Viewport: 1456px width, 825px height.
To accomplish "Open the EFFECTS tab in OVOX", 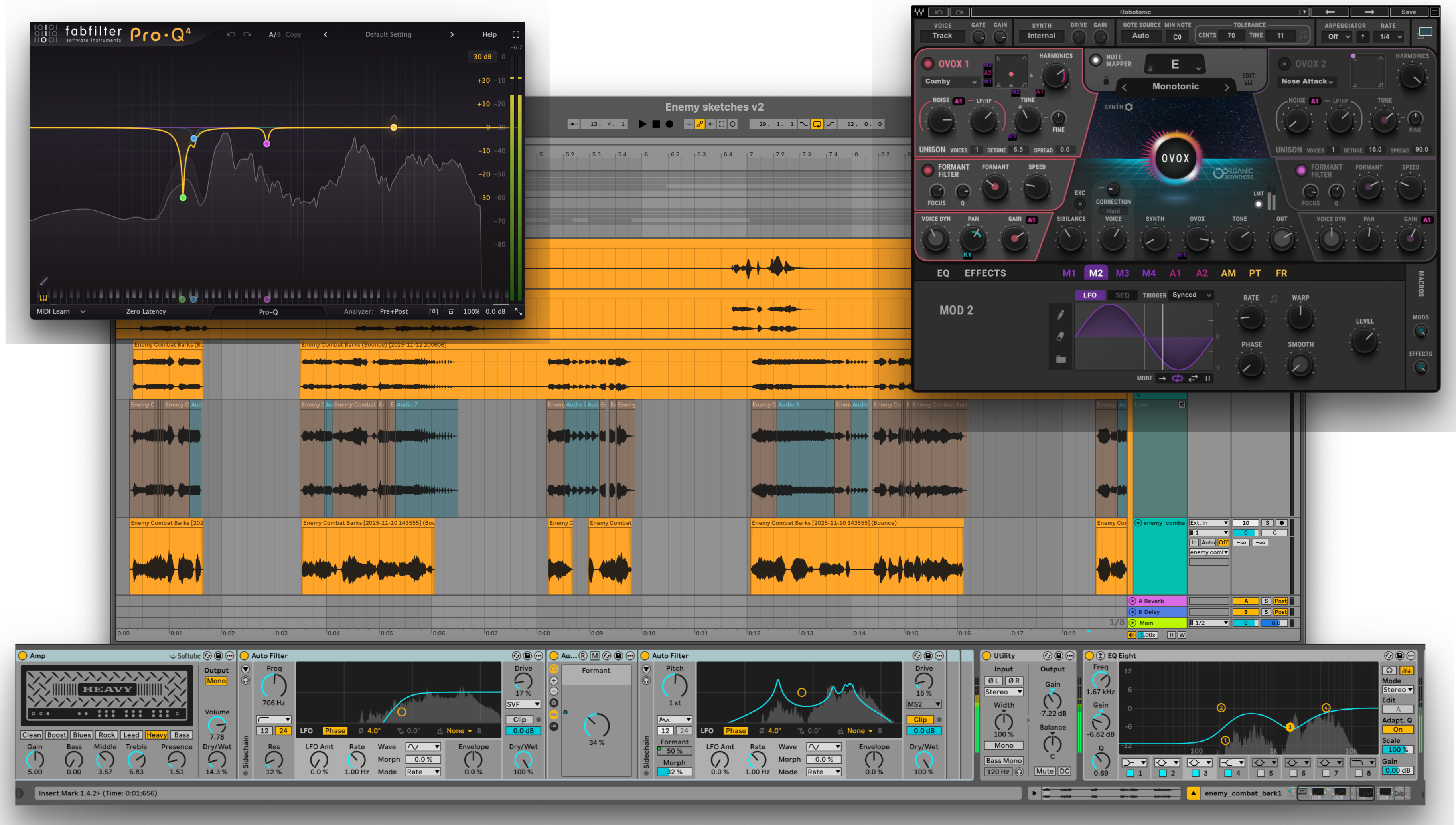I will 985,273.
